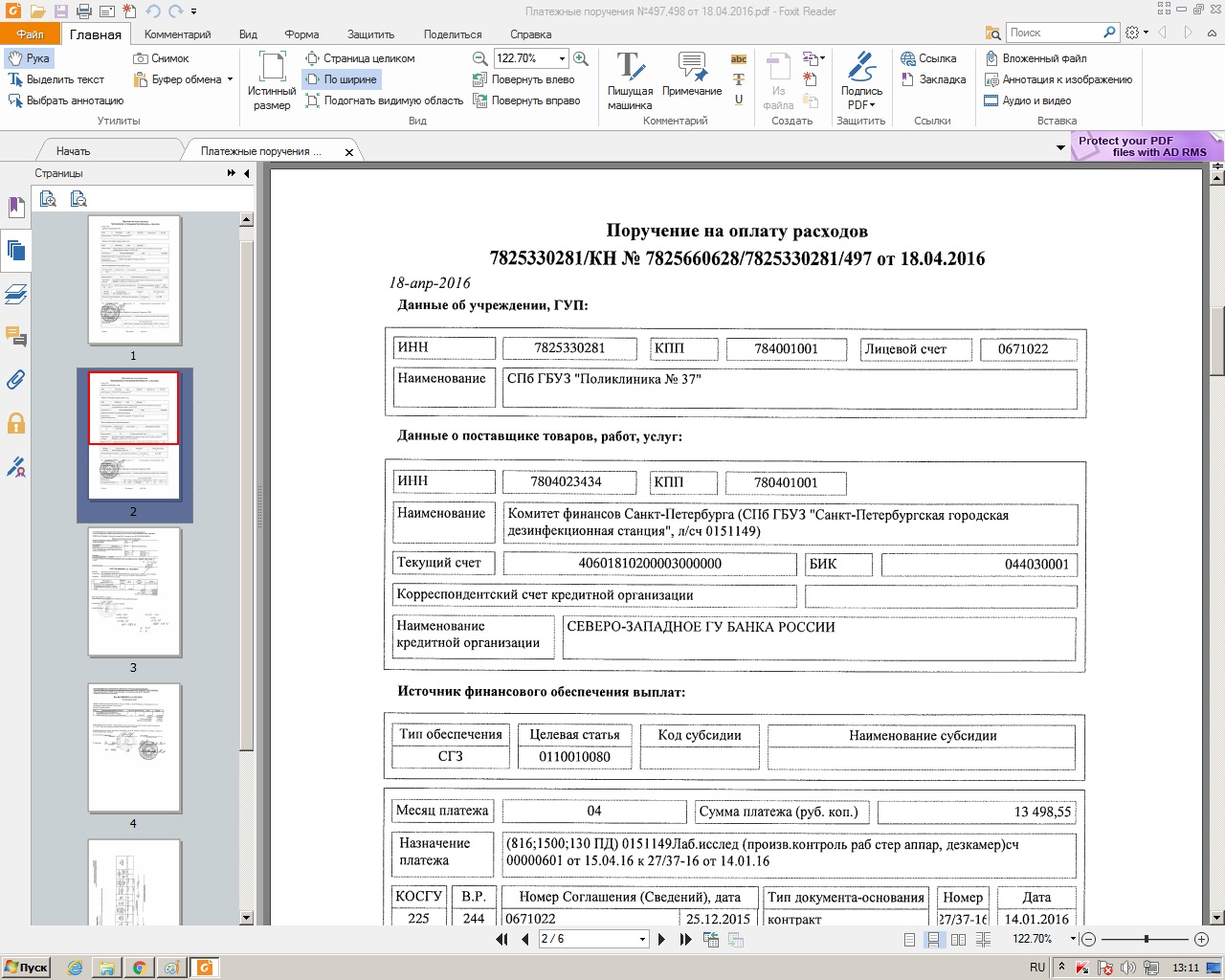This screenshot has height=980, width=1225.
Task: Open the search settings gear dropdown
Action: tap(1136, 33)
